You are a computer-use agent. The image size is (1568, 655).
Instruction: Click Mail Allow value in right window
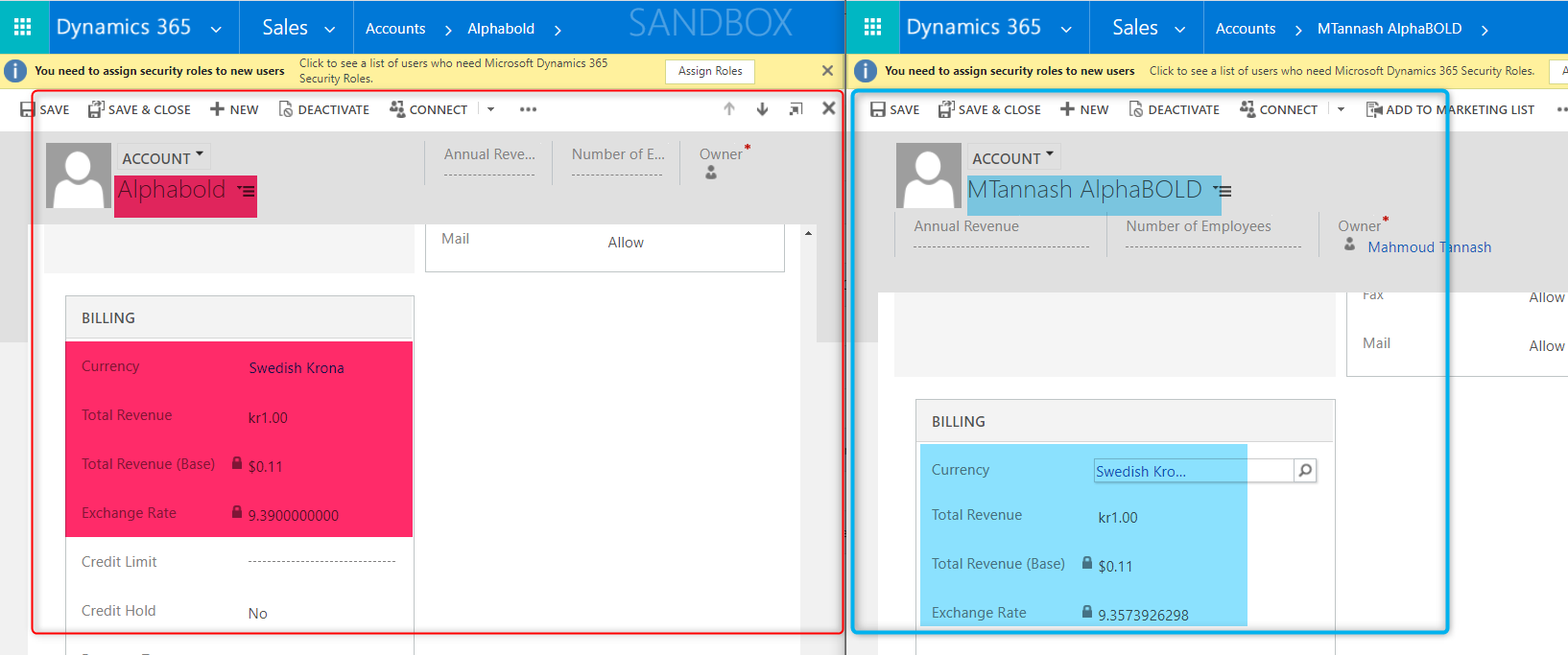click(x=1547, y=346)
